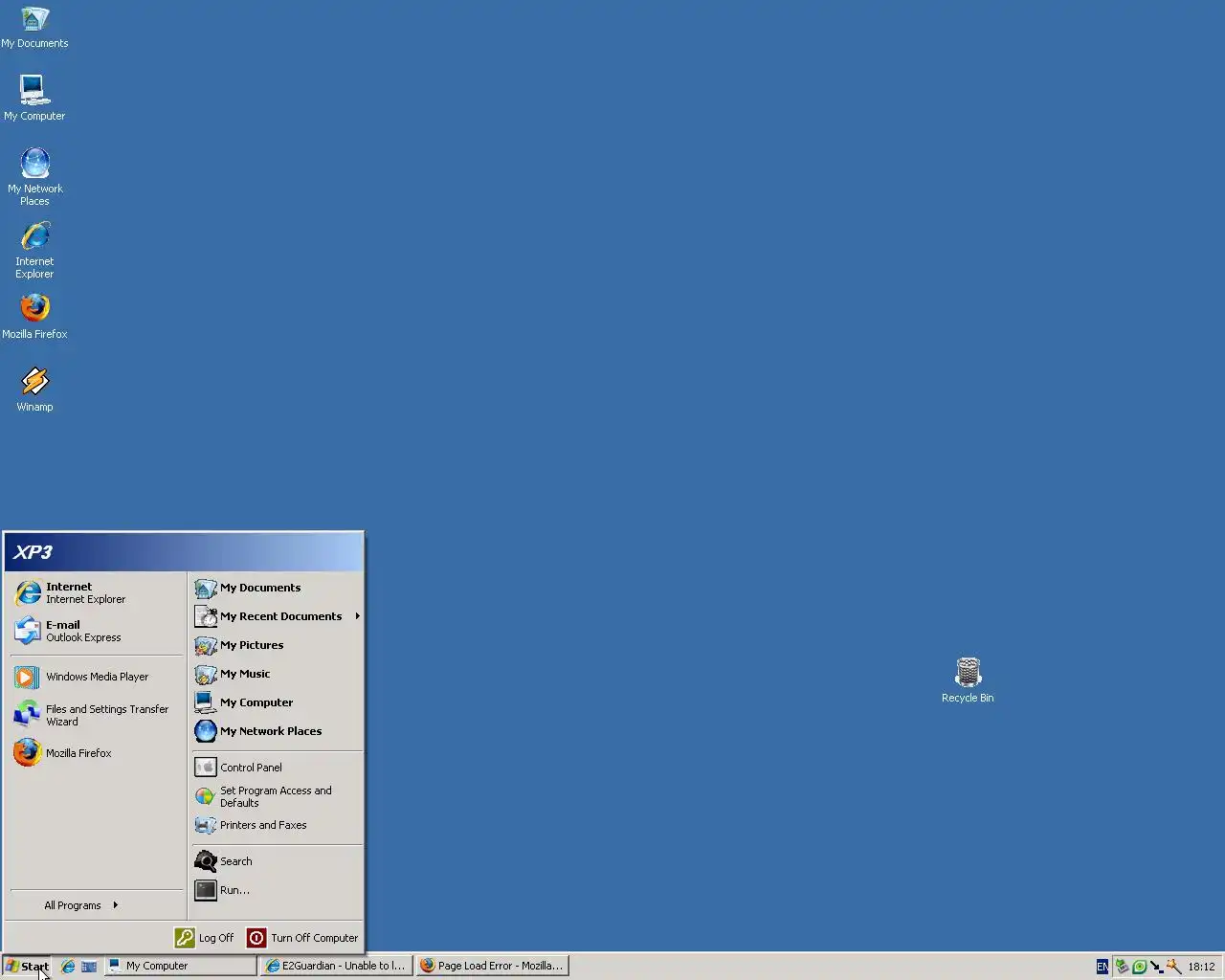Open My Pictures folder
This screenshot has height=980, width=1225.
278,645
